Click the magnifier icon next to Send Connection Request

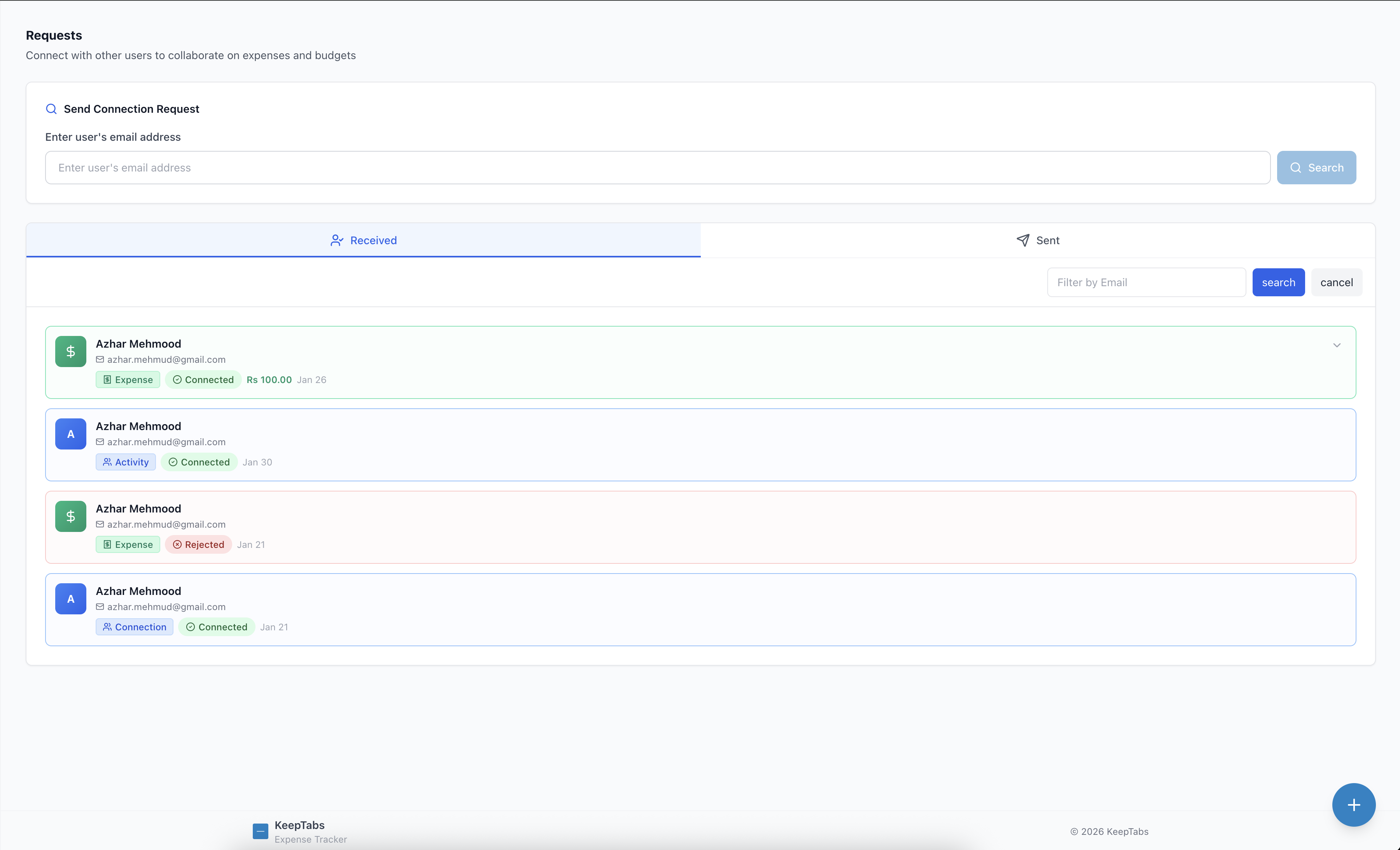(x=51, y=108)
